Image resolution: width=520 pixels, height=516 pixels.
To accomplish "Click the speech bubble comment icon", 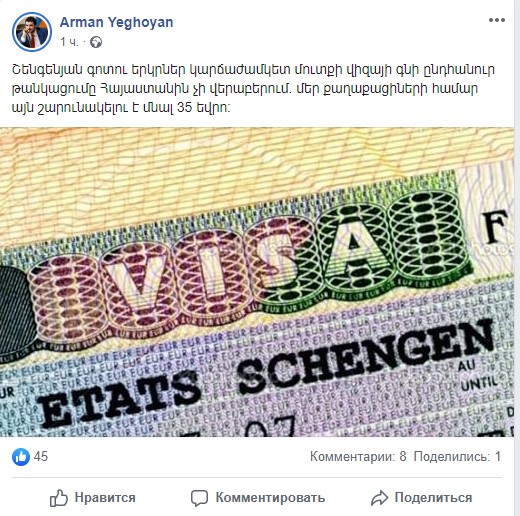I will pos(199,498).
